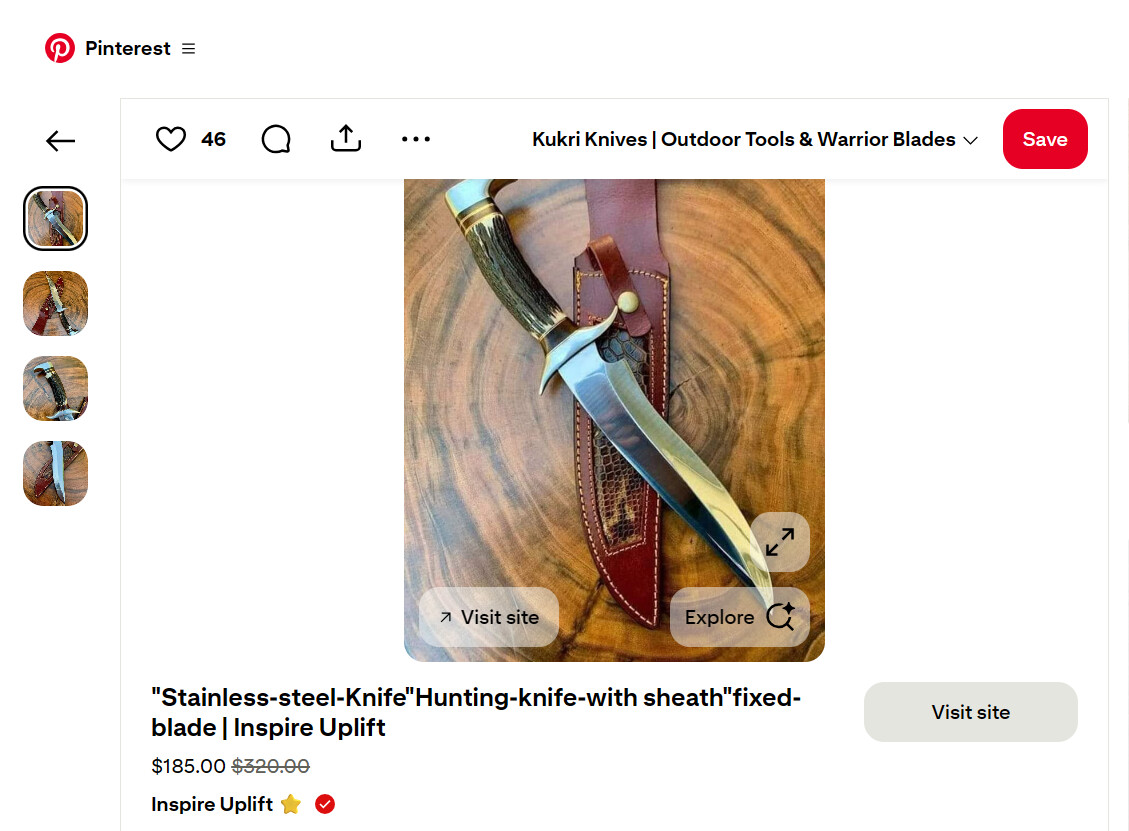Image resolution: width=1129 pixels, height=831 pixels.
Task: Click the Pinterest logo icon
Action: coord(60,48)
